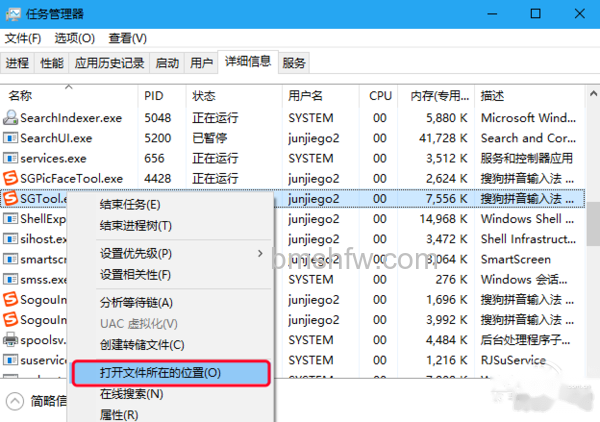The height and width of the screenshot is (422, 600).
Task: Open the 选项(O) menu
Action: click(74, 38)
